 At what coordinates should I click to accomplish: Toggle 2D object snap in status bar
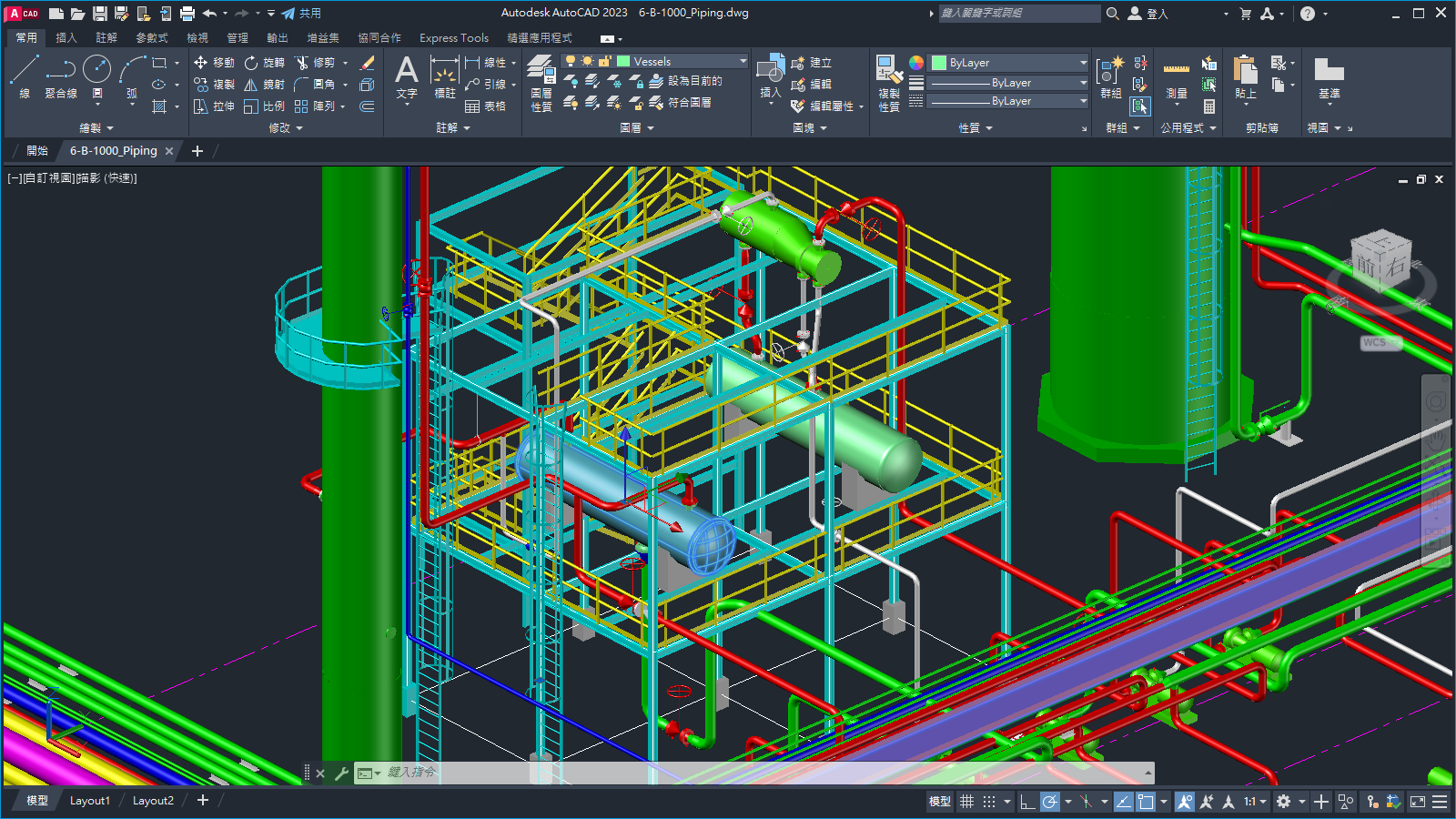[1146, 802]
